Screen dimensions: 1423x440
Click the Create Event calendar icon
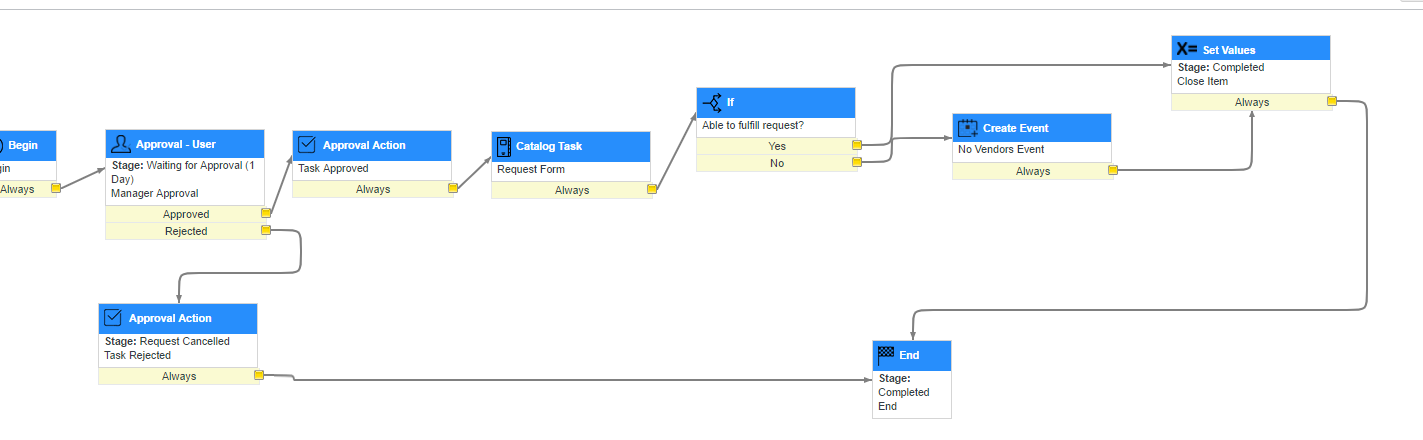point(968,128)
